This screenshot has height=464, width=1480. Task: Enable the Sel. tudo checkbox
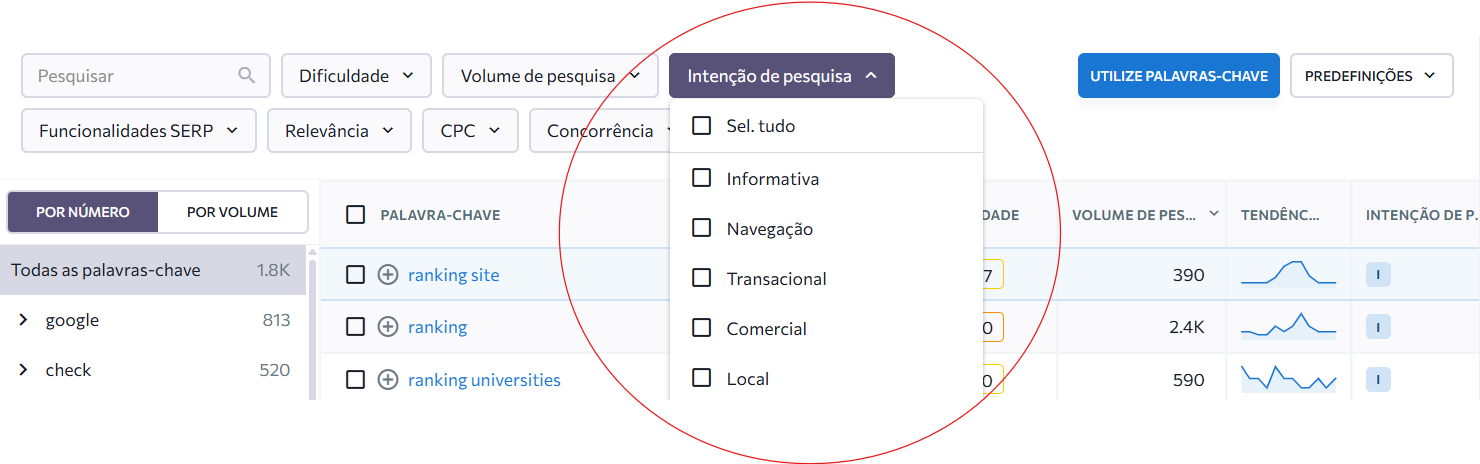click(702, 125)
